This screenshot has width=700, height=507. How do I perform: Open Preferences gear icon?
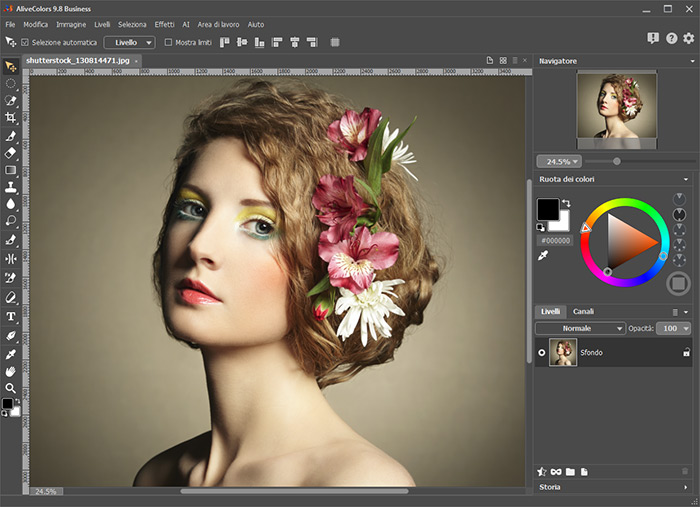point(689,38)
